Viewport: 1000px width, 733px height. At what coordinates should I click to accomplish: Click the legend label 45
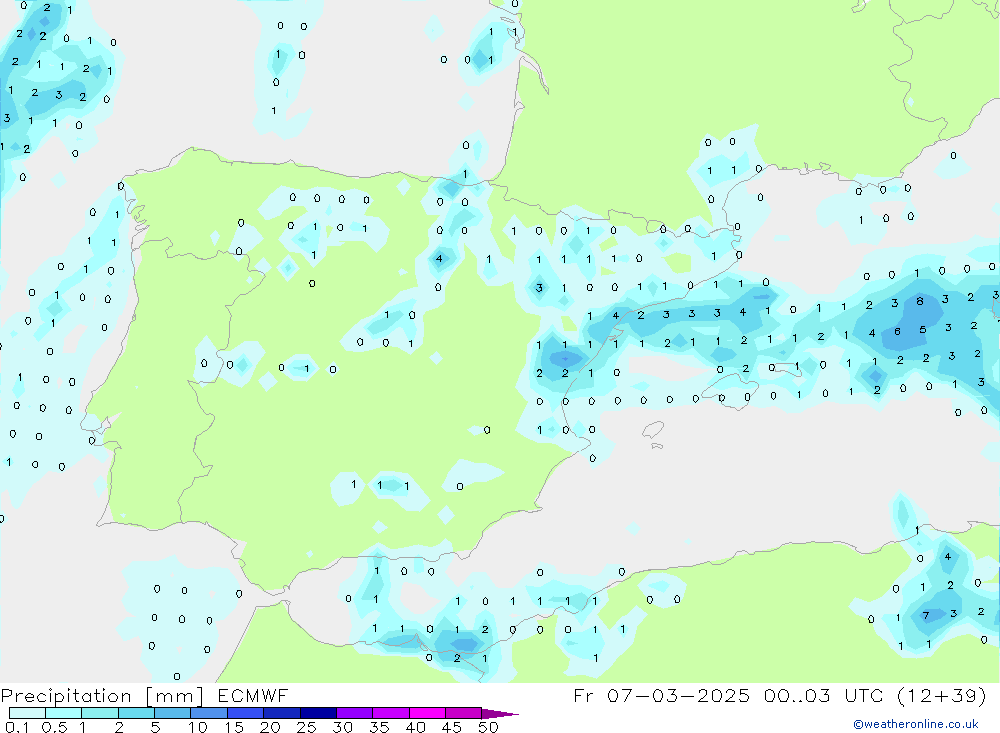click(x=452, y=727)
